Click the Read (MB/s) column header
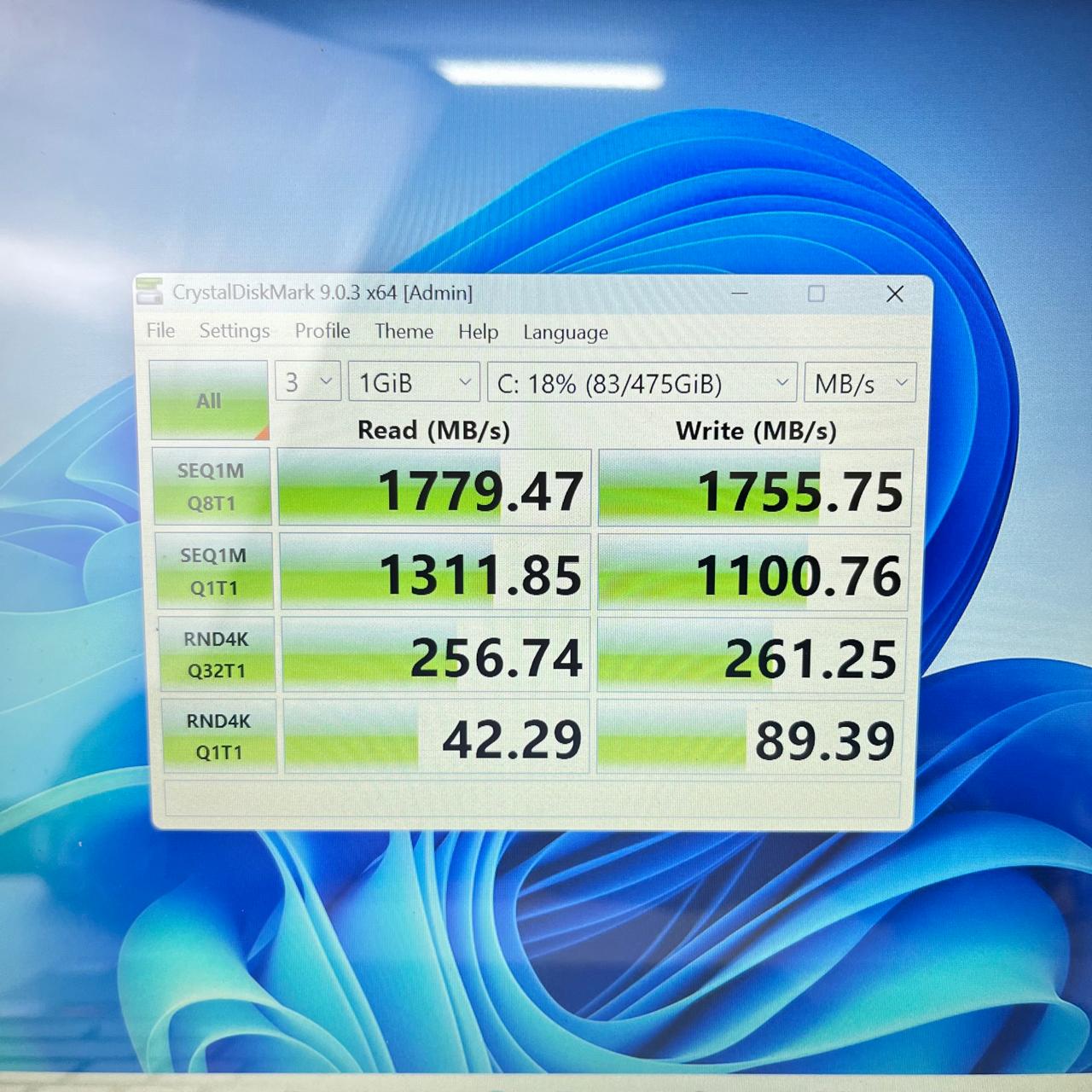This screenshot has height=1092, width=1092. (433, 430)
